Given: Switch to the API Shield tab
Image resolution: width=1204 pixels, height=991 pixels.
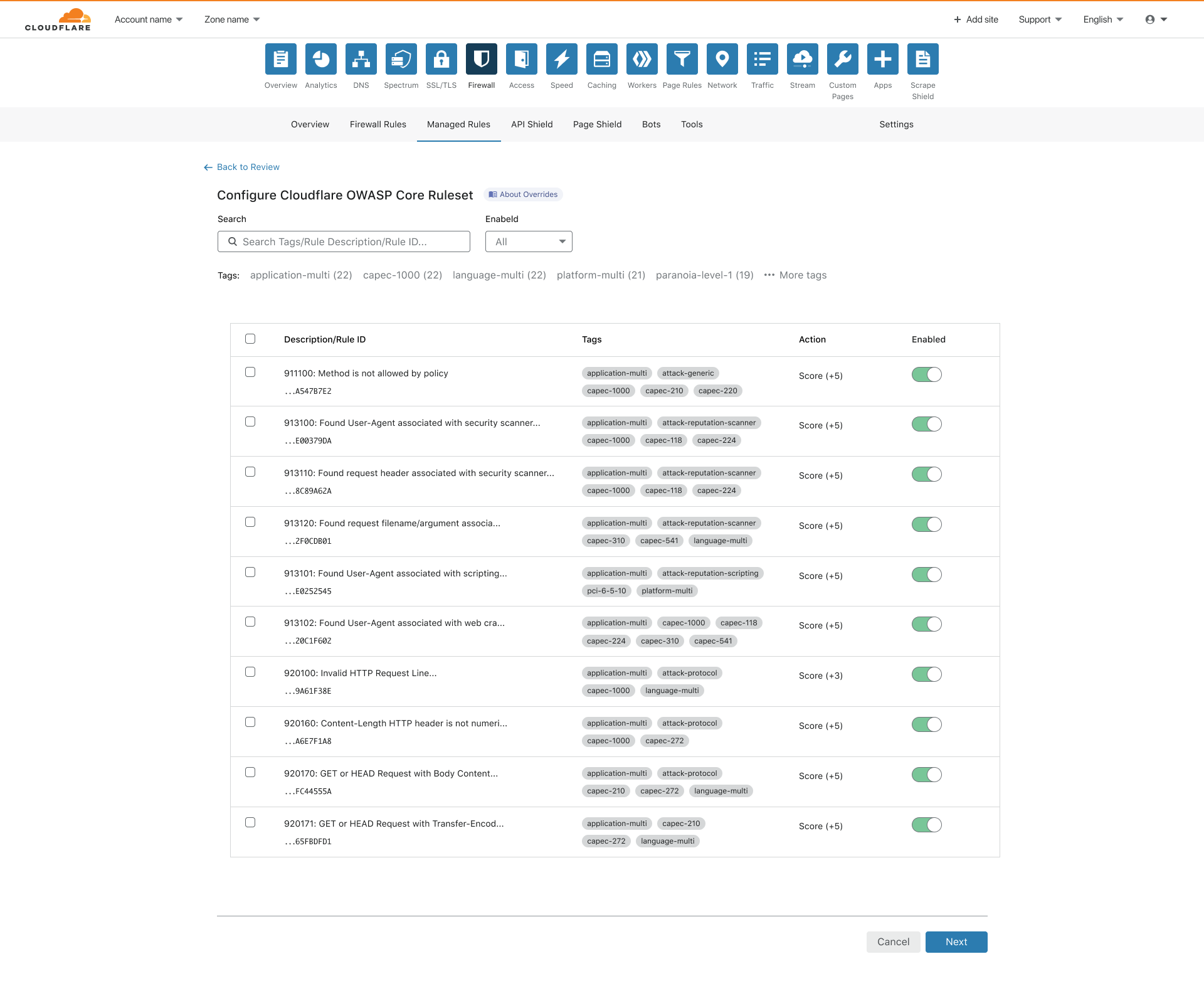Looking at the screenshot, I should [x=531, y=124].
